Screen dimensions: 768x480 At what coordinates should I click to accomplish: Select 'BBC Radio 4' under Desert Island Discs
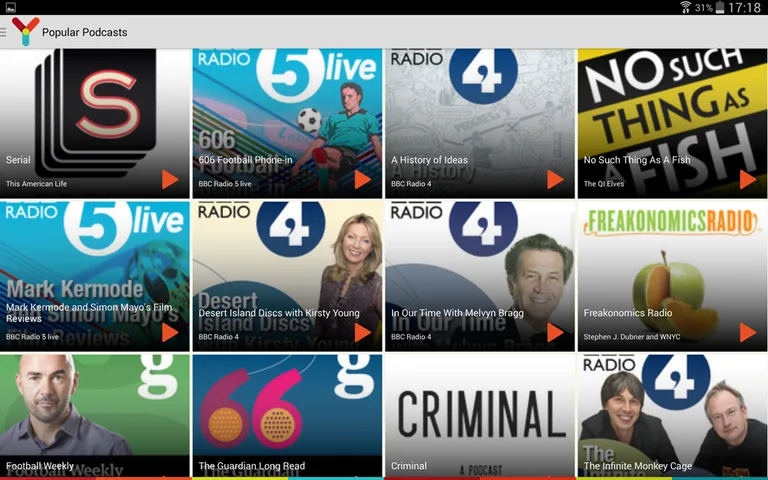pyautogui.click(x=218, y=336)
